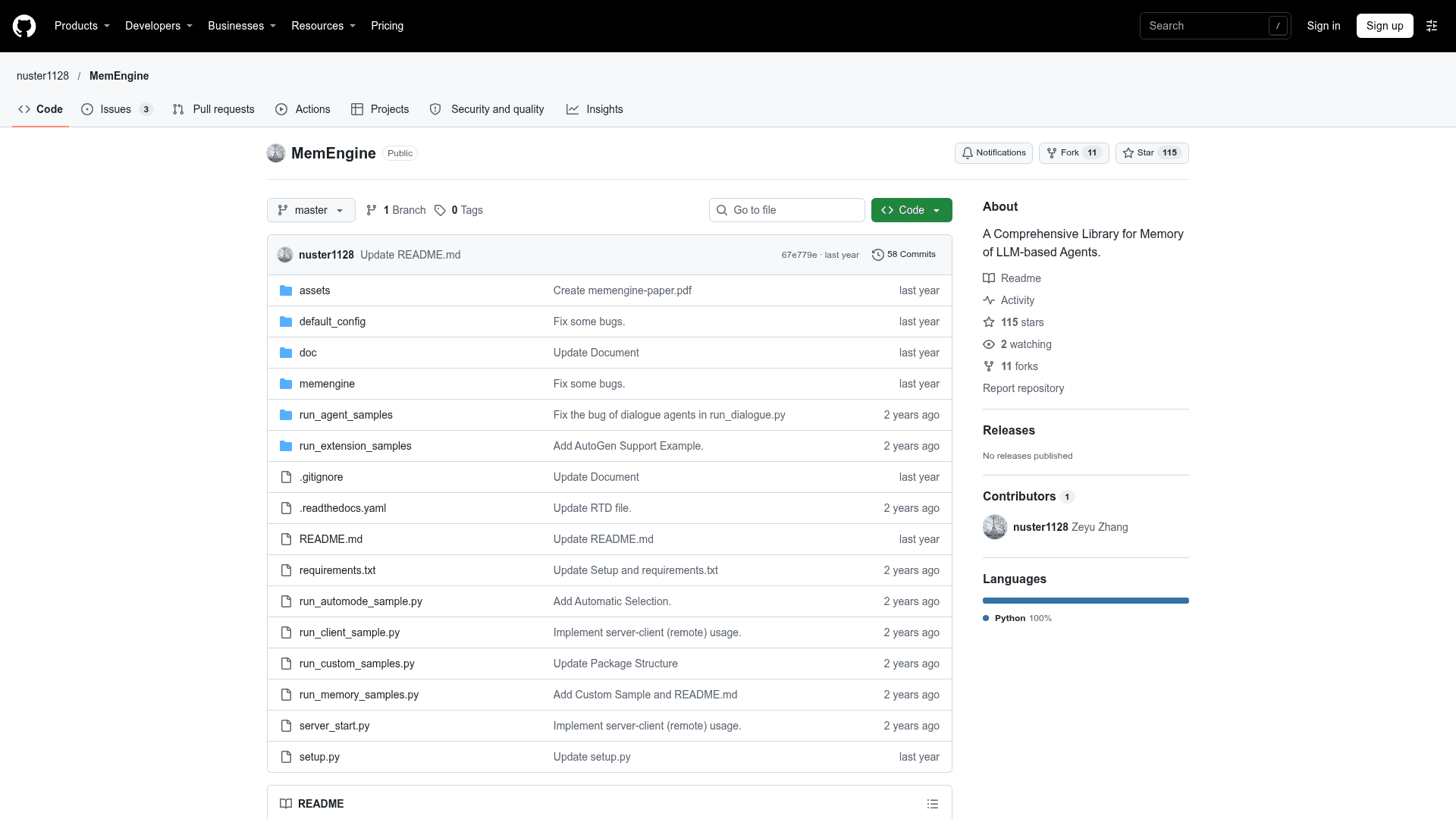
Task: Click the star icon beside 115 stars
Action: (x=989, y=322)
